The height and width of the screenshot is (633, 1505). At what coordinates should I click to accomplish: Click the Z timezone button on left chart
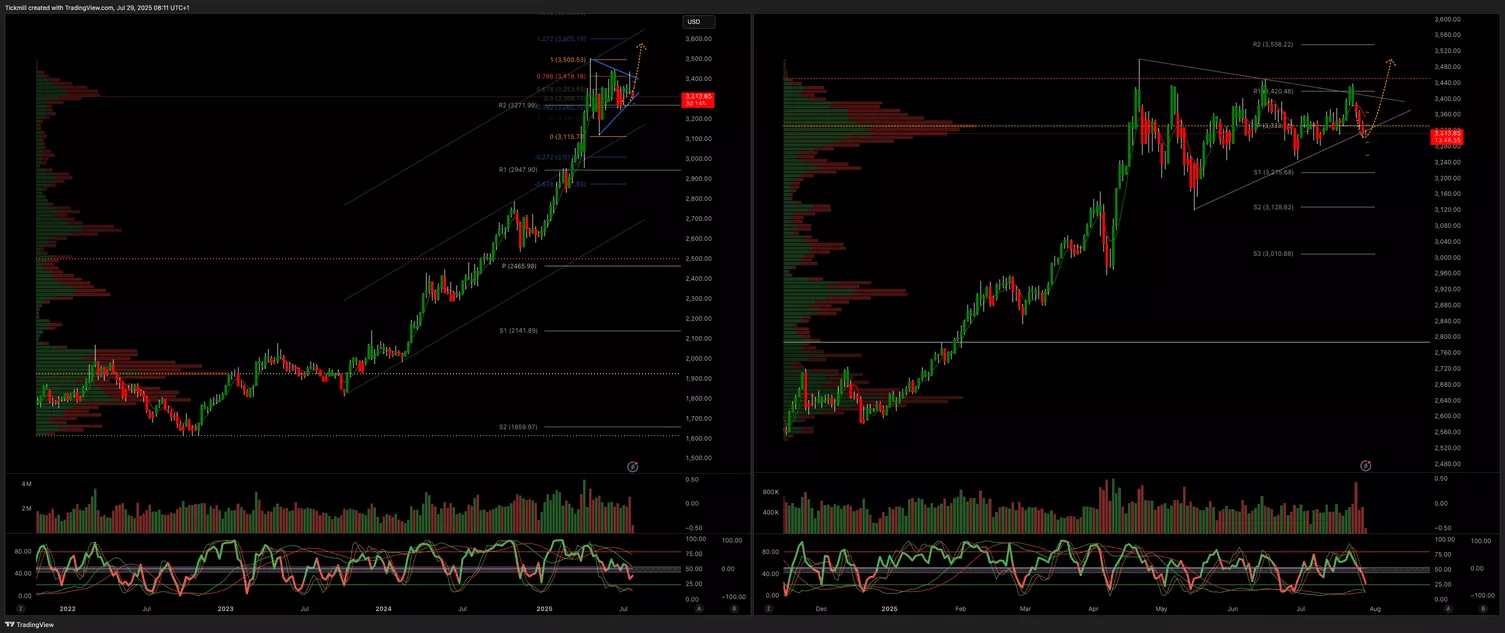click(x=21, y=608)
